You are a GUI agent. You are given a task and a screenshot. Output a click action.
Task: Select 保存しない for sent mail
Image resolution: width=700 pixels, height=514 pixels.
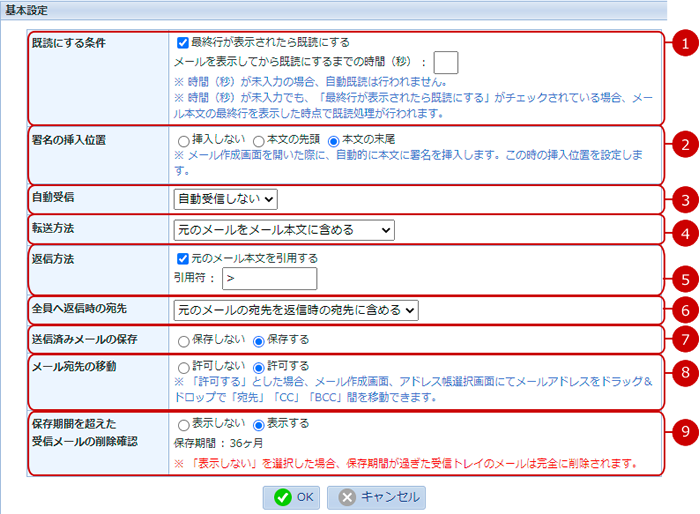point(183,342)
